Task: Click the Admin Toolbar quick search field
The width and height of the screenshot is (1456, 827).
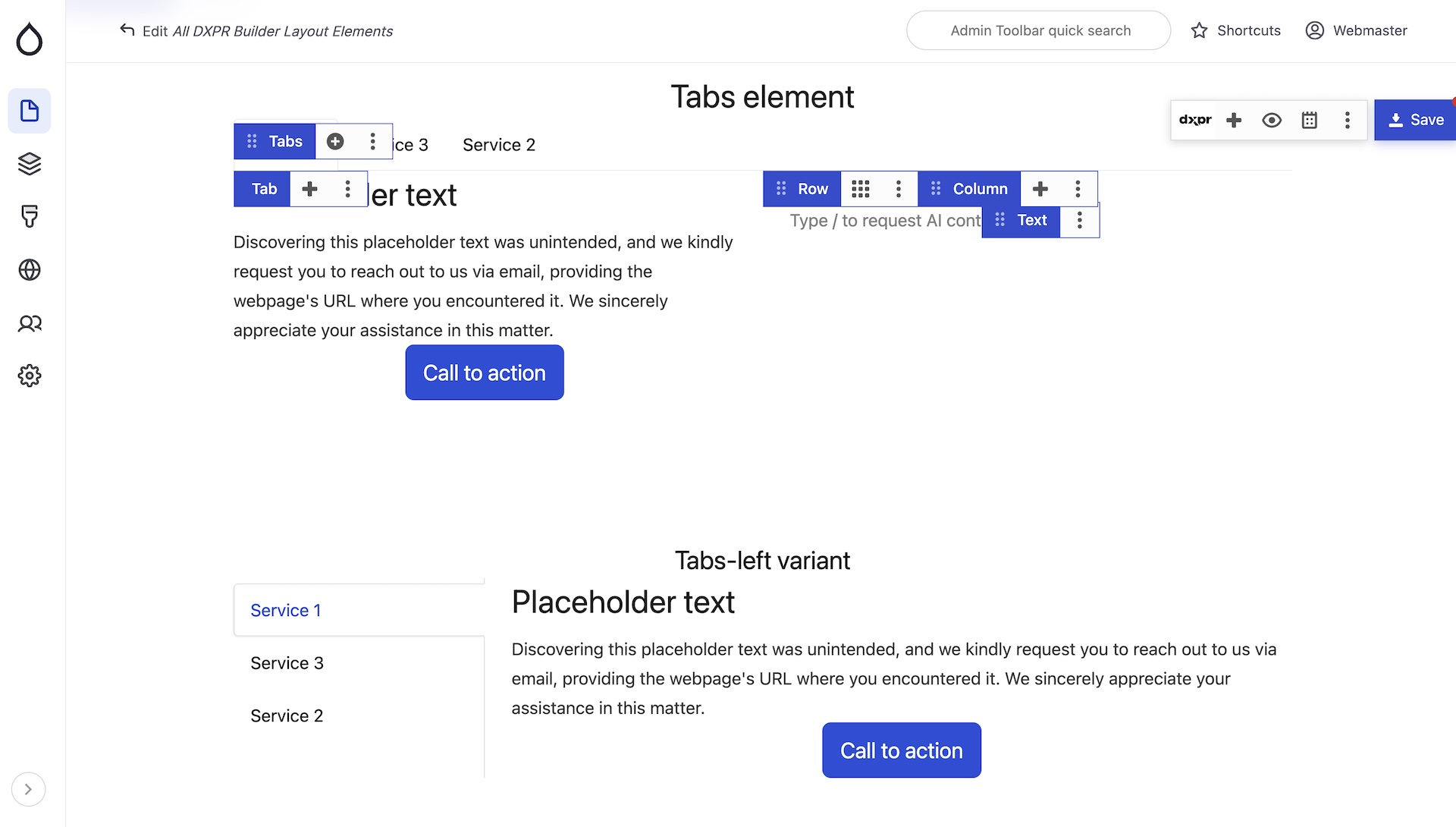Action: 1038,30
